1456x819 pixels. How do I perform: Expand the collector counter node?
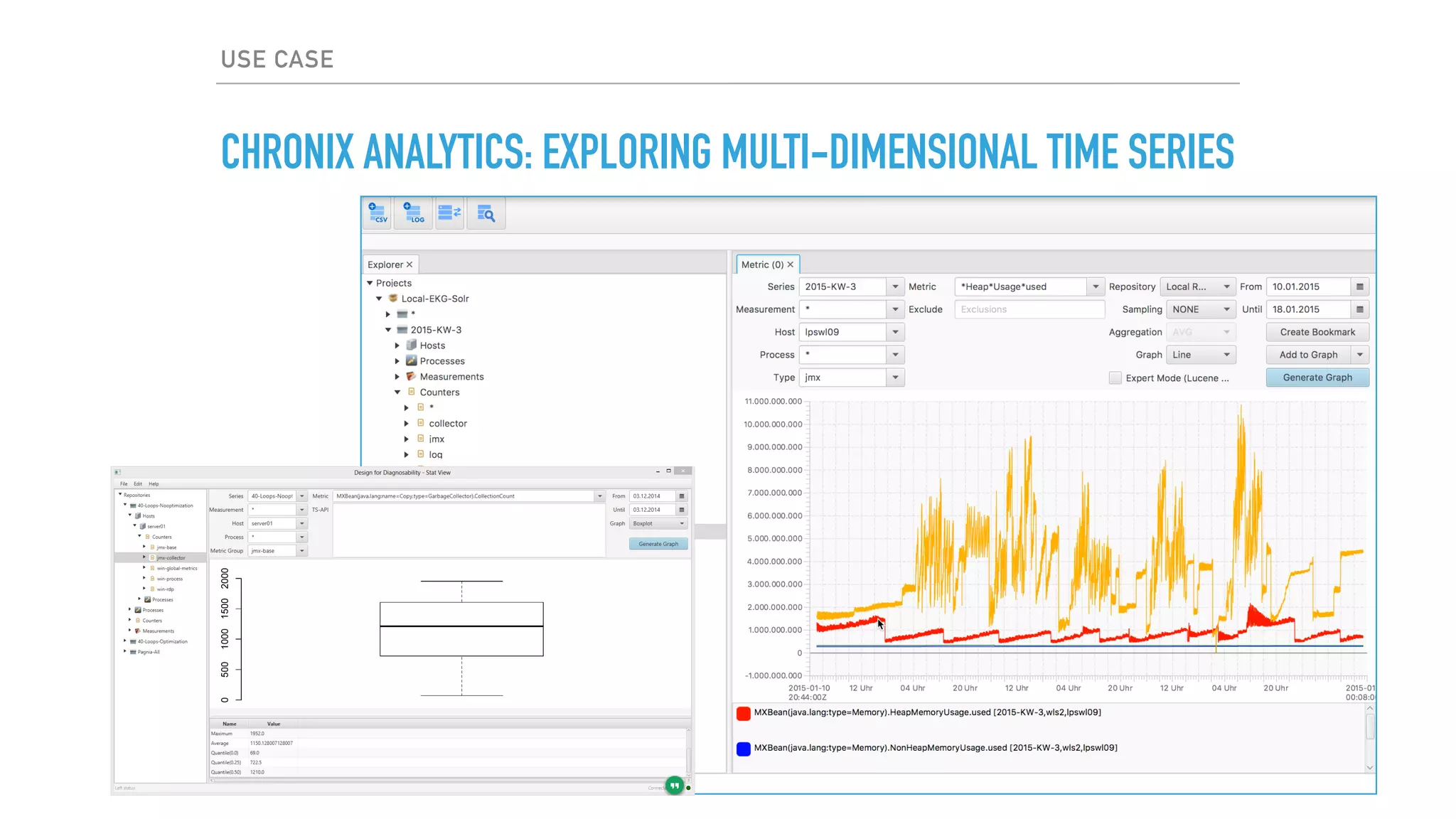point(407,423)
